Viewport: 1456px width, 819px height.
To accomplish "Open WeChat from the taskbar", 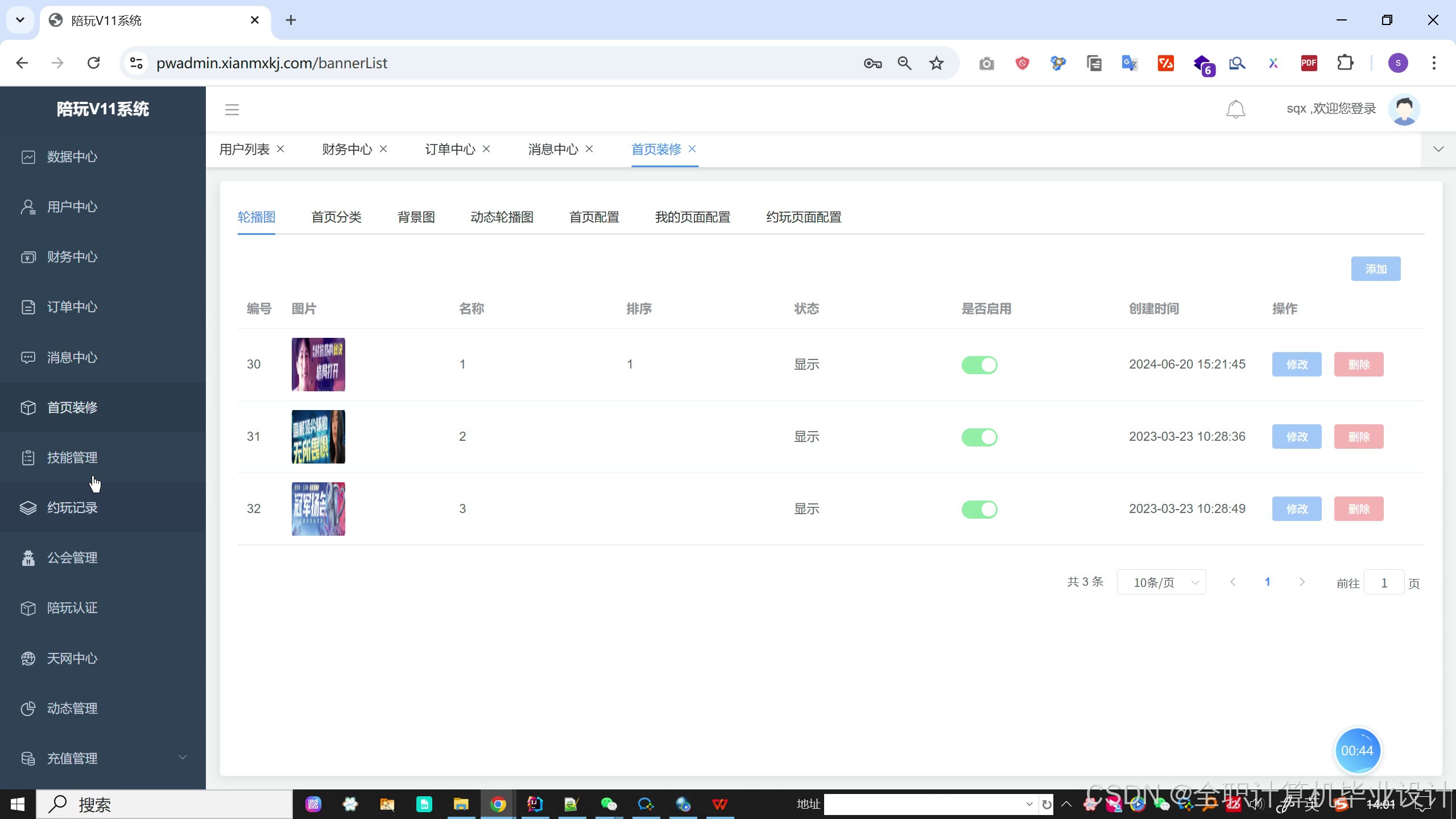I will [x=609, y=804].
